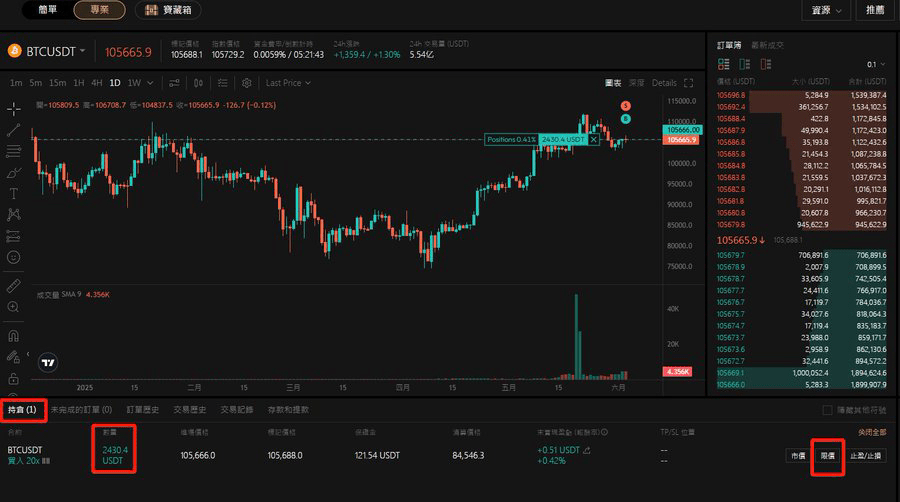Open the 資源 dropdown menu
Screen dimensions: 900x502
826,10
